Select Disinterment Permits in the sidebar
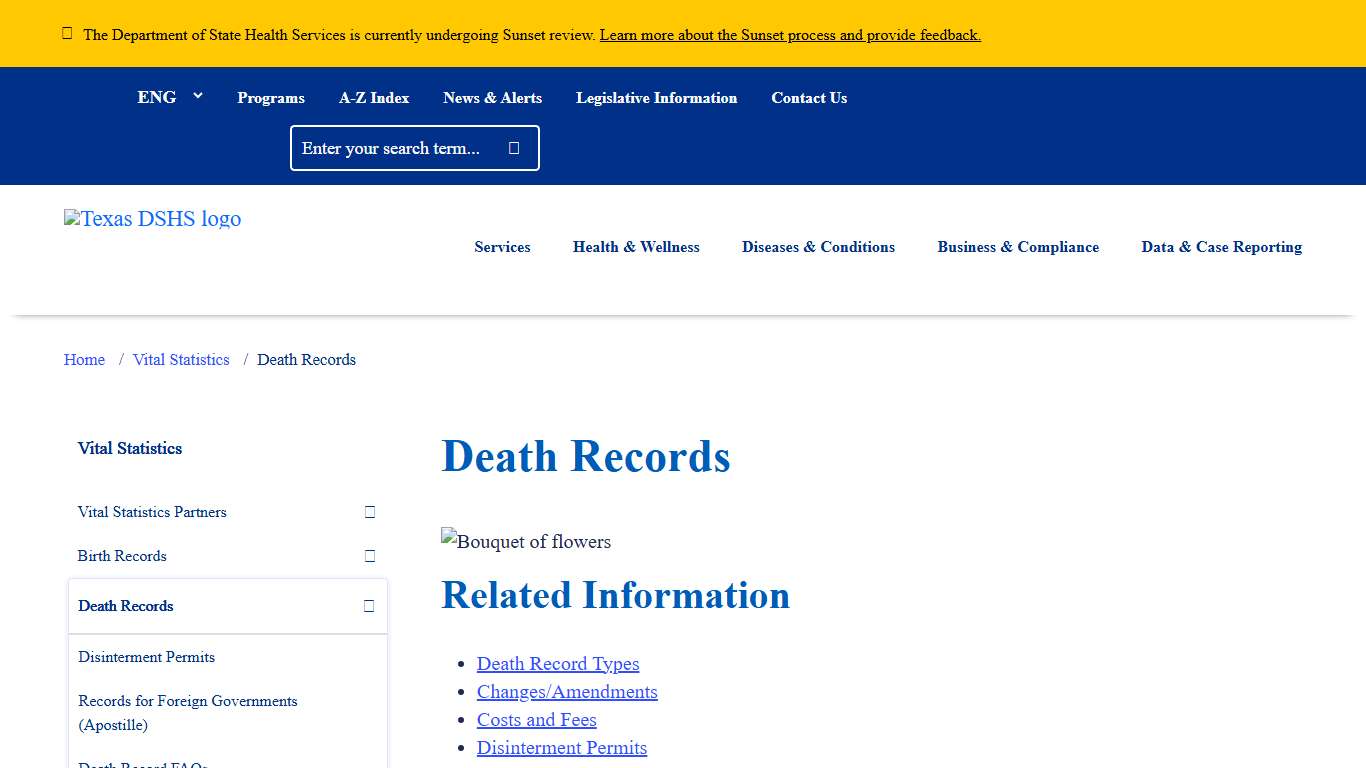Image resolution: width=1366 pixels, height=768 pixels. [x=146, y=657]
